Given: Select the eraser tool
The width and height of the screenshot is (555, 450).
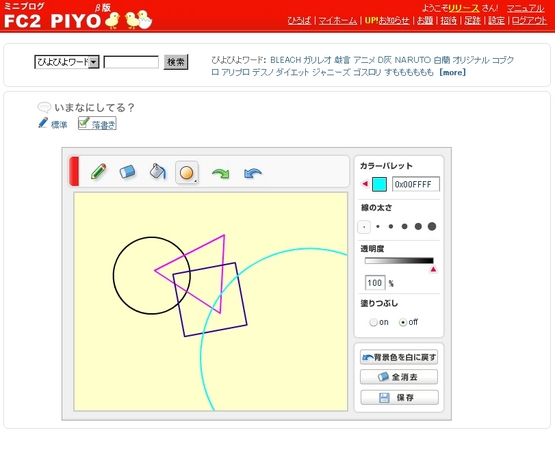Looking at the screenshot, I should click(x=127, y=172).
